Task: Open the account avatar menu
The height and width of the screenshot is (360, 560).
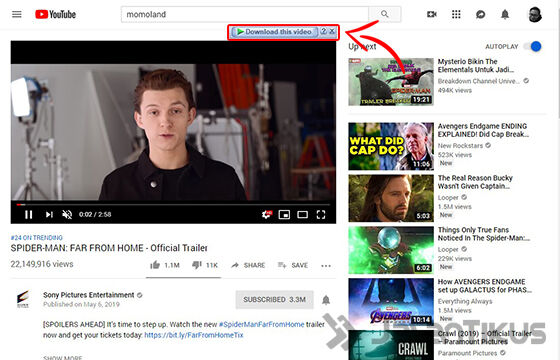Action: (535, 14)
